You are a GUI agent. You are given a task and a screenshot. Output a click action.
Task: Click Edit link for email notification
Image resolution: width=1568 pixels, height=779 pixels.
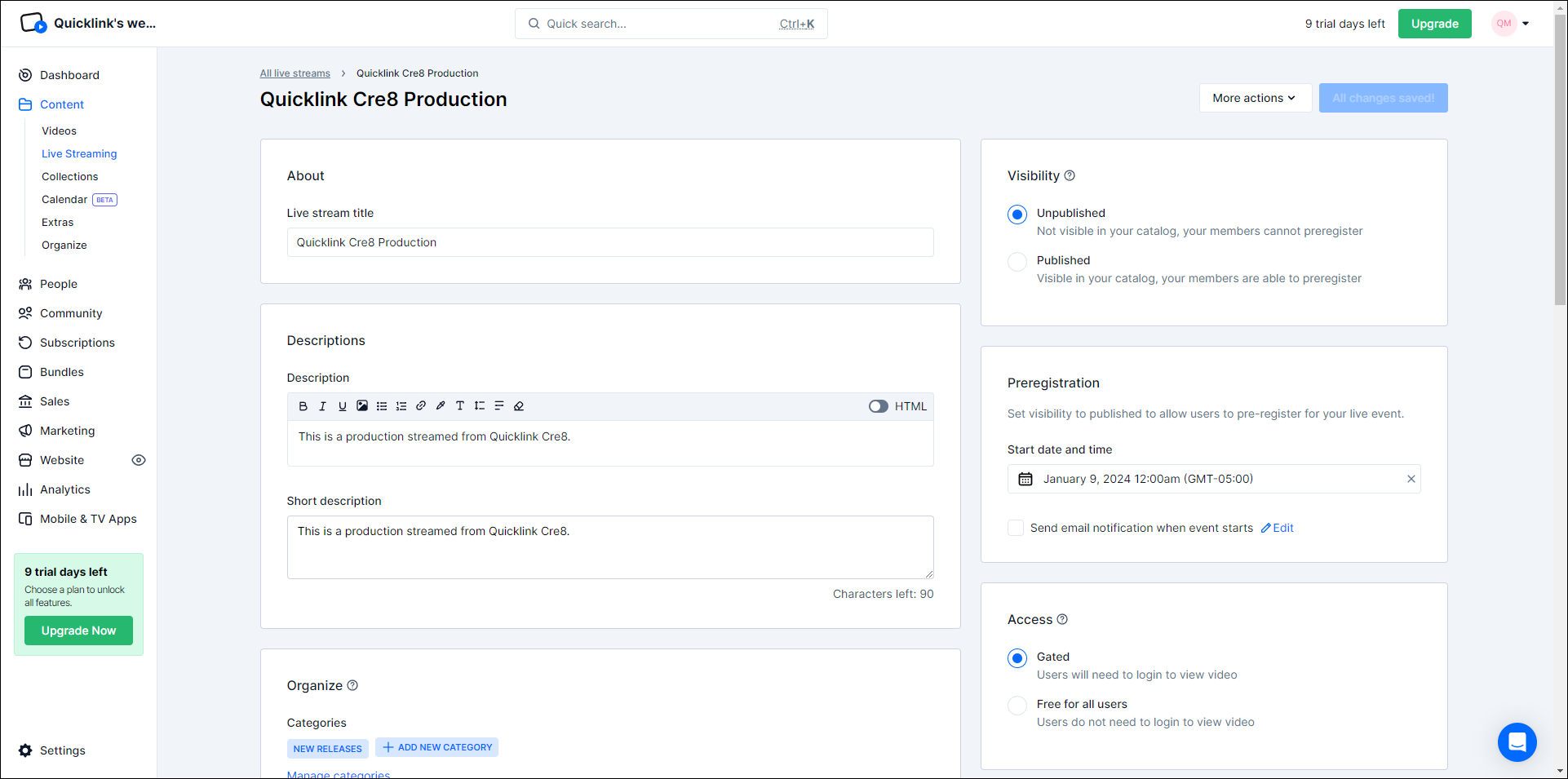(1278, 528)
